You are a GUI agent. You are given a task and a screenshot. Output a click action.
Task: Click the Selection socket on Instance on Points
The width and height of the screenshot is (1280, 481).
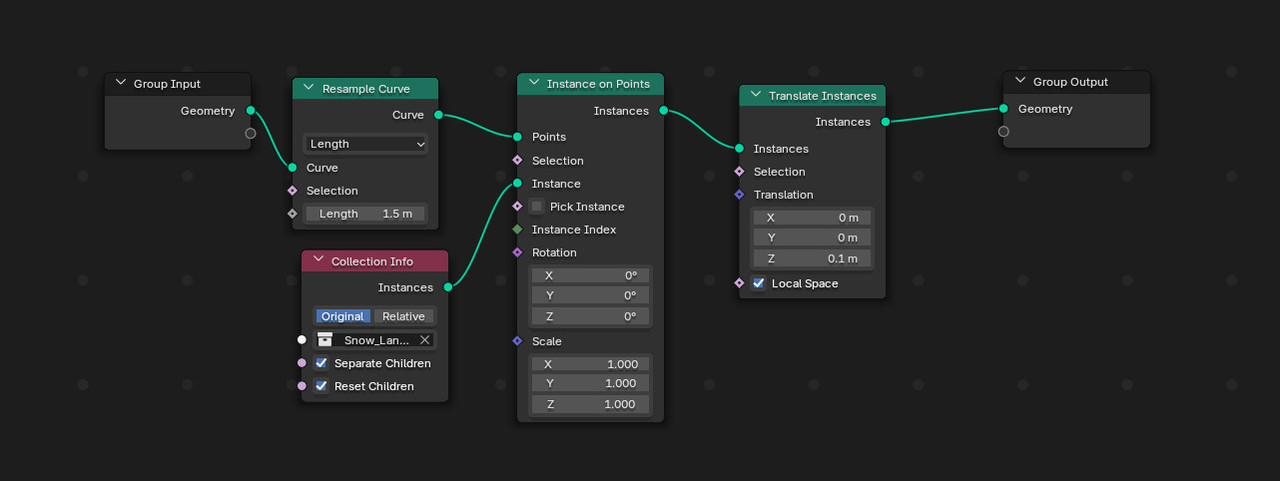tap(517, 160)
